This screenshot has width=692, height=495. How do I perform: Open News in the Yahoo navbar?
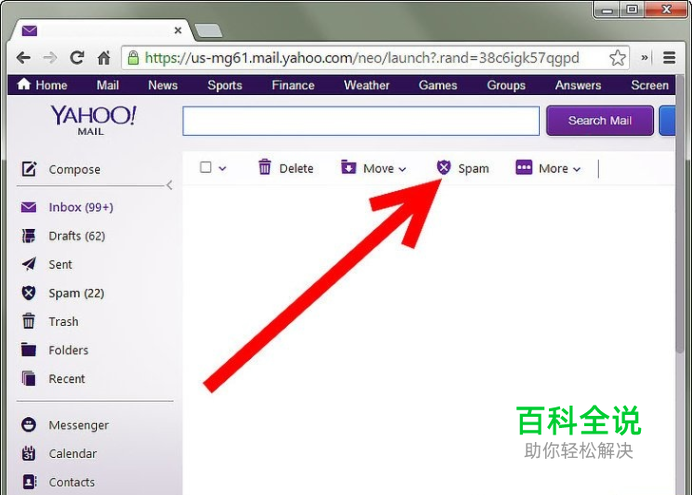click(x=163, y=85)
